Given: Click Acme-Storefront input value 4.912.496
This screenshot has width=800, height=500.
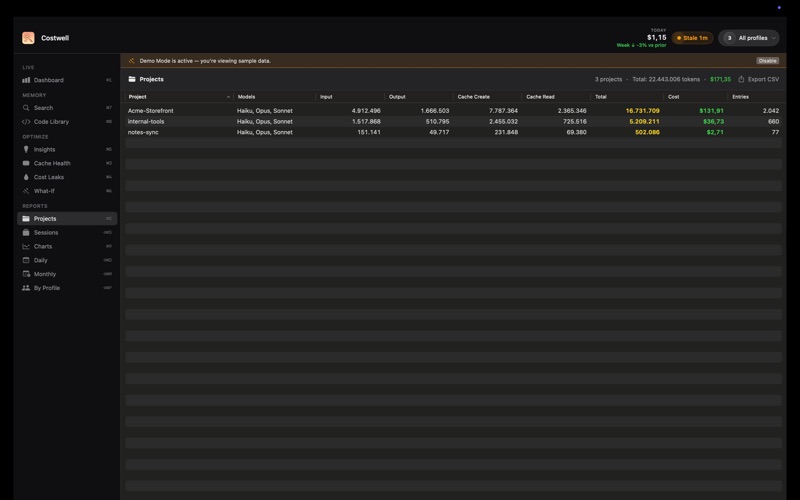Looking at the screenshot, I should 366,111.
